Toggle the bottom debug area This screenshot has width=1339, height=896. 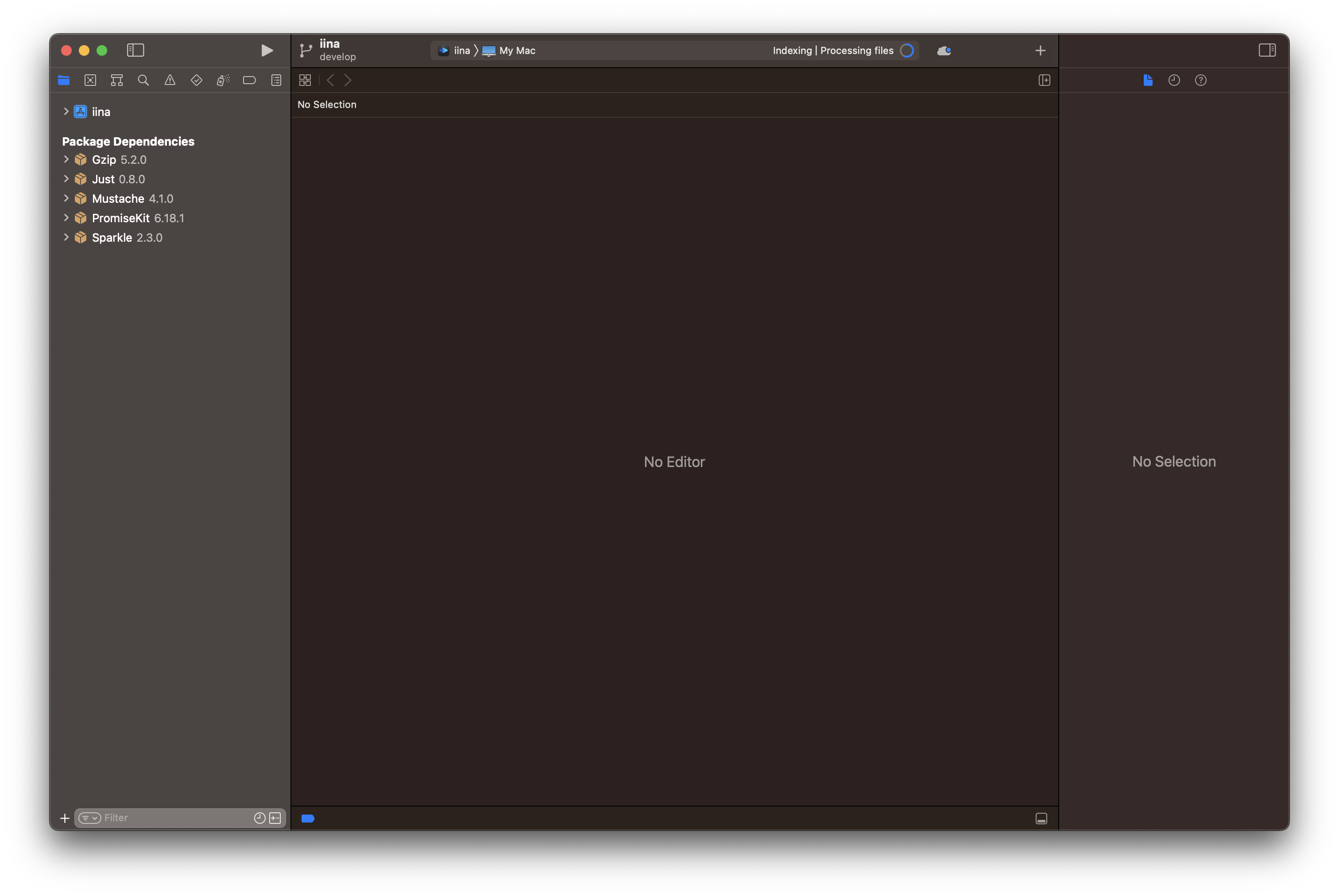tap(1041, 818)
